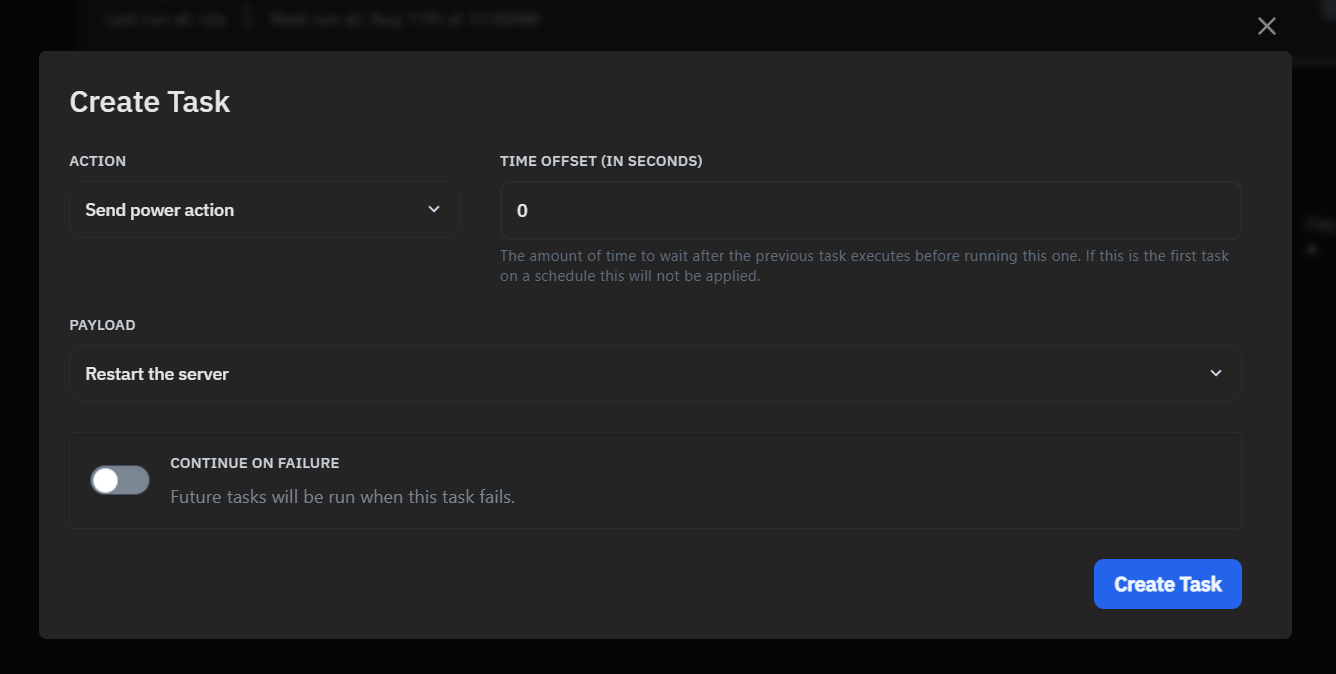Click the 'Restart the server' selected value
The height and width of the screenshot is (674, 1336).
[x=157, y=374]
